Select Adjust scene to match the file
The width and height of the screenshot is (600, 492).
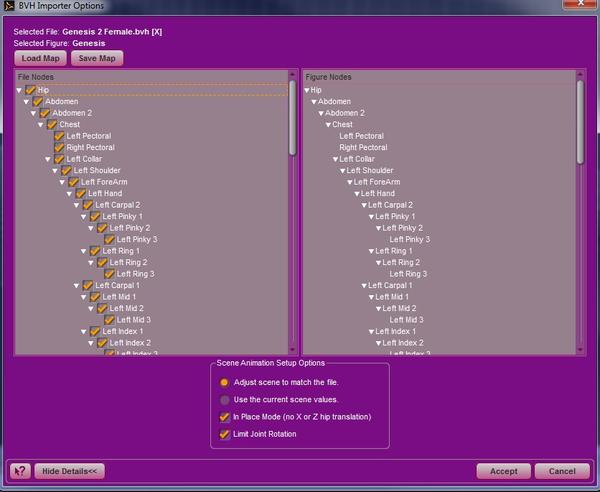point(224,382)
